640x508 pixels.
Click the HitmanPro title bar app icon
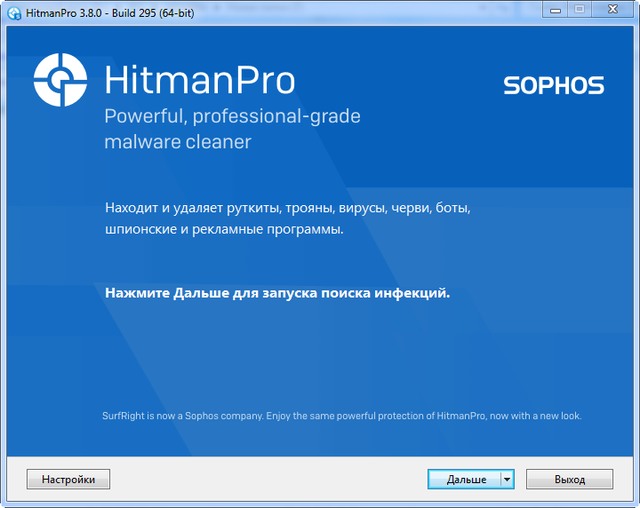(x=15, y=13)
